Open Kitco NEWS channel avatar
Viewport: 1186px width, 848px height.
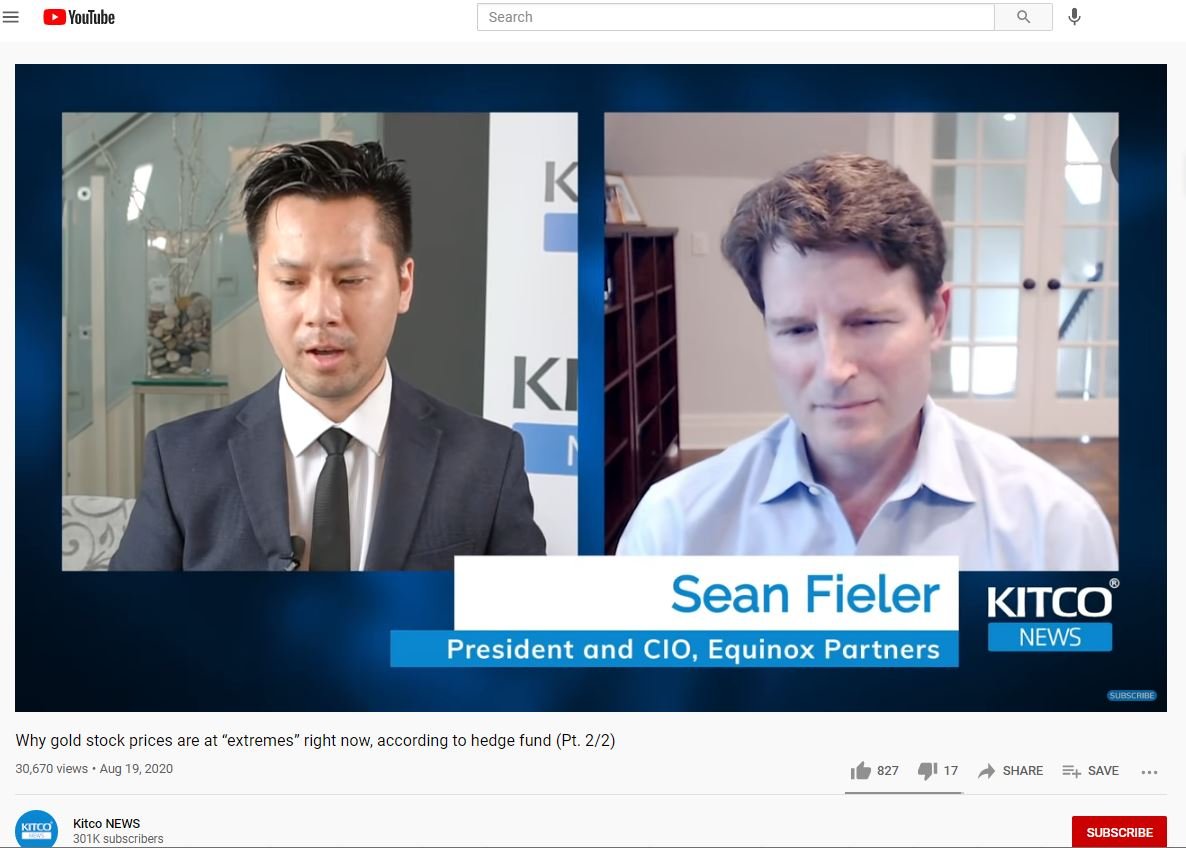coord(36,829)
